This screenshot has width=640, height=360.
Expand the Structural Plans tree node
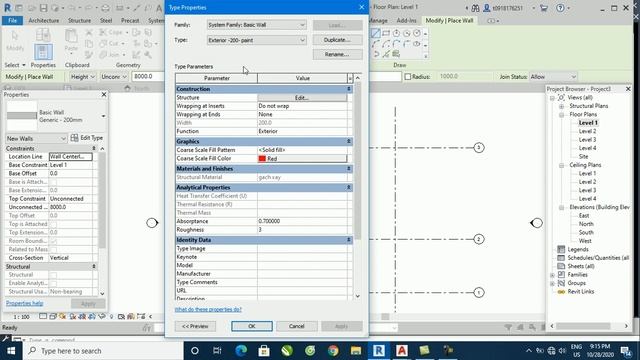tap(562, 106)
